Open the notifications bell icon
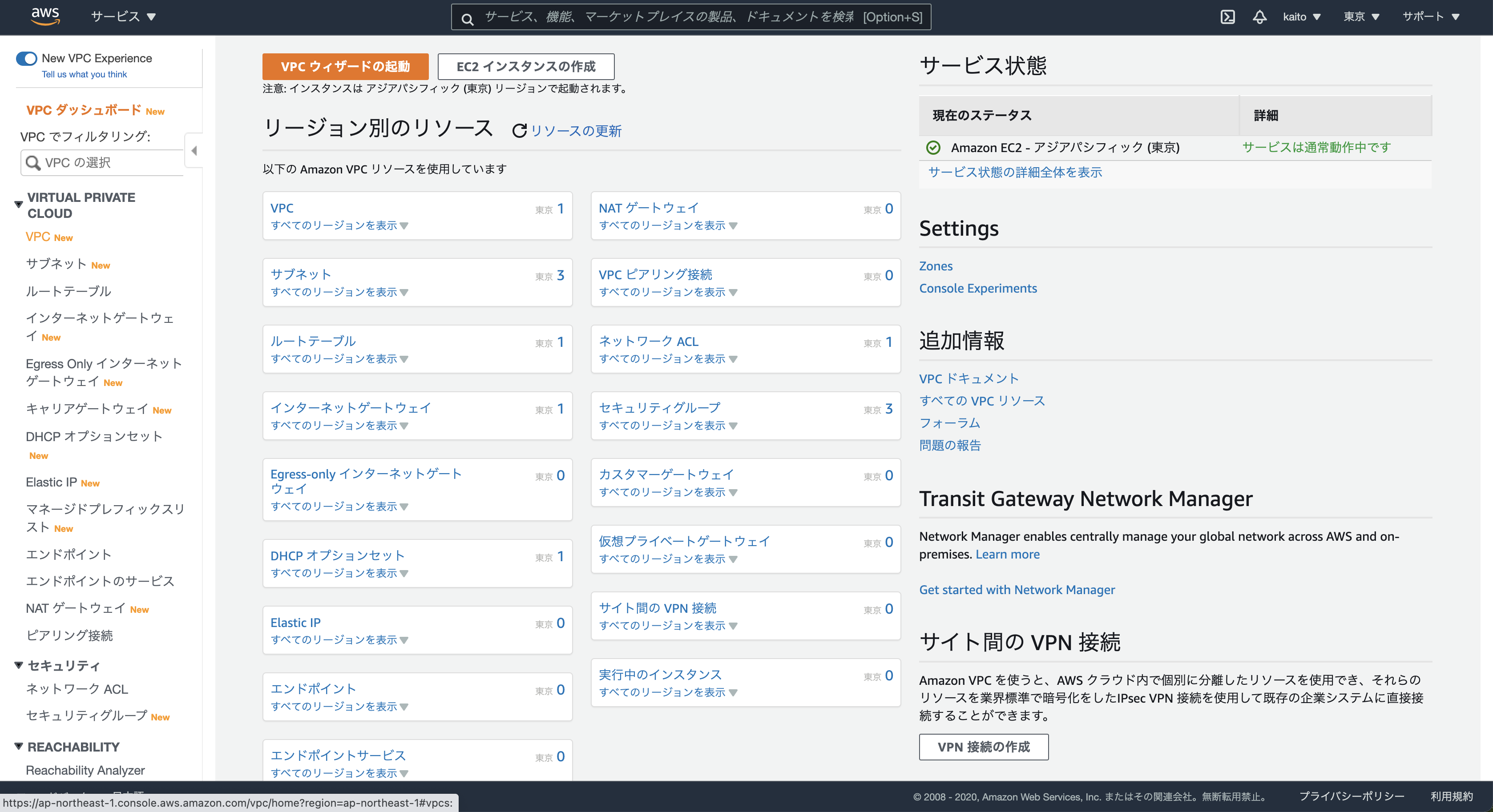 point(1259,17)
